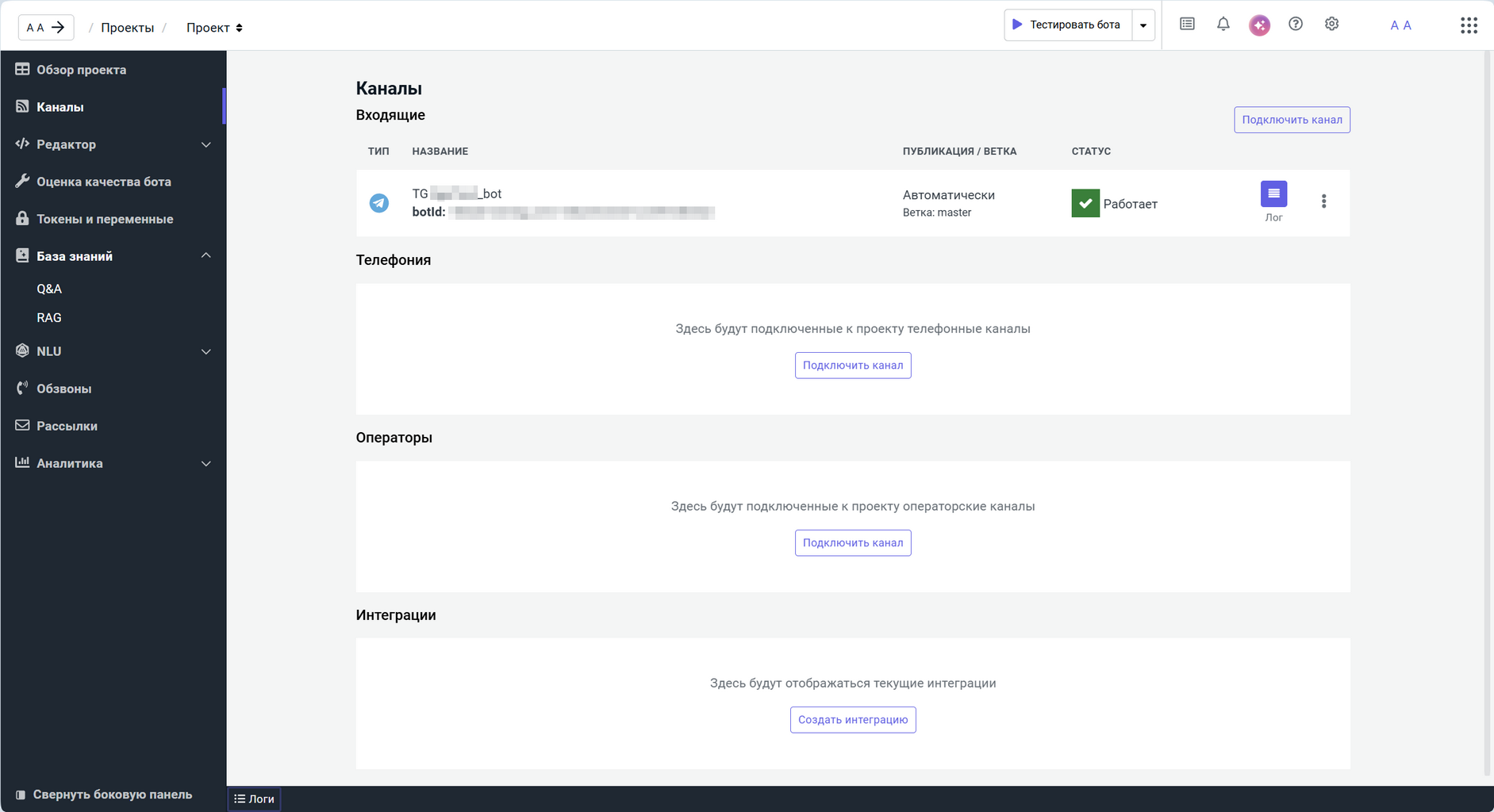Open the Логи panel at bottom

255,799
